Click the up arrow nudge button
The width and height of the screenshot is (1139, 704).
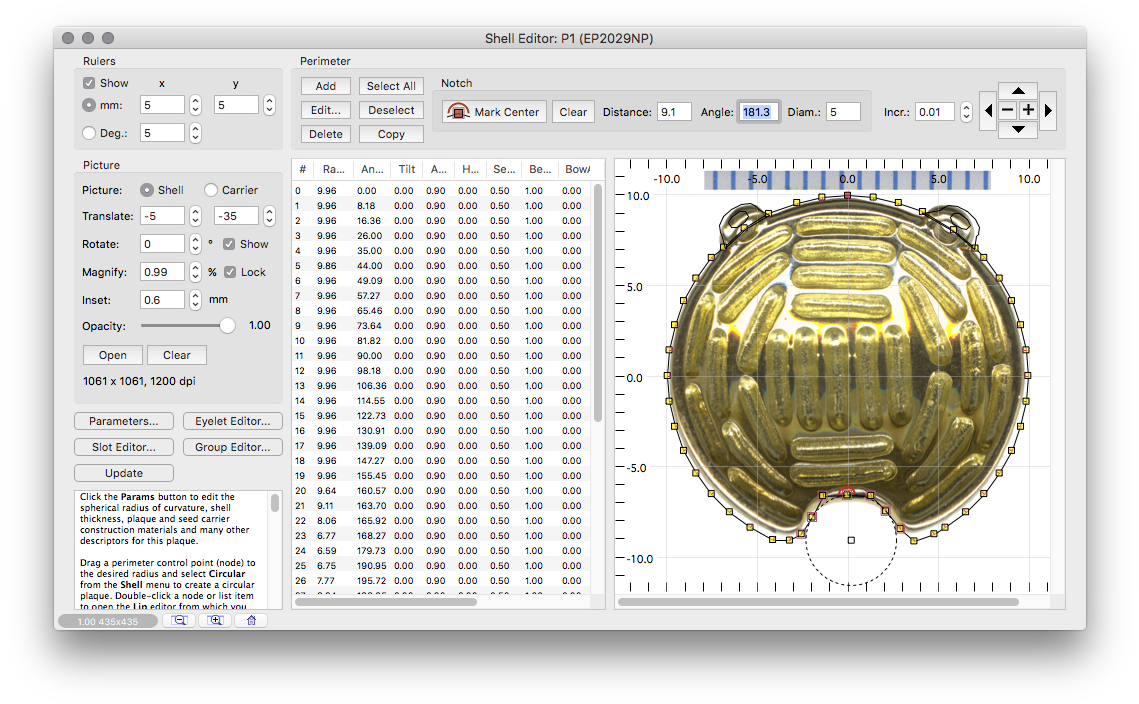click(1018, 91)
